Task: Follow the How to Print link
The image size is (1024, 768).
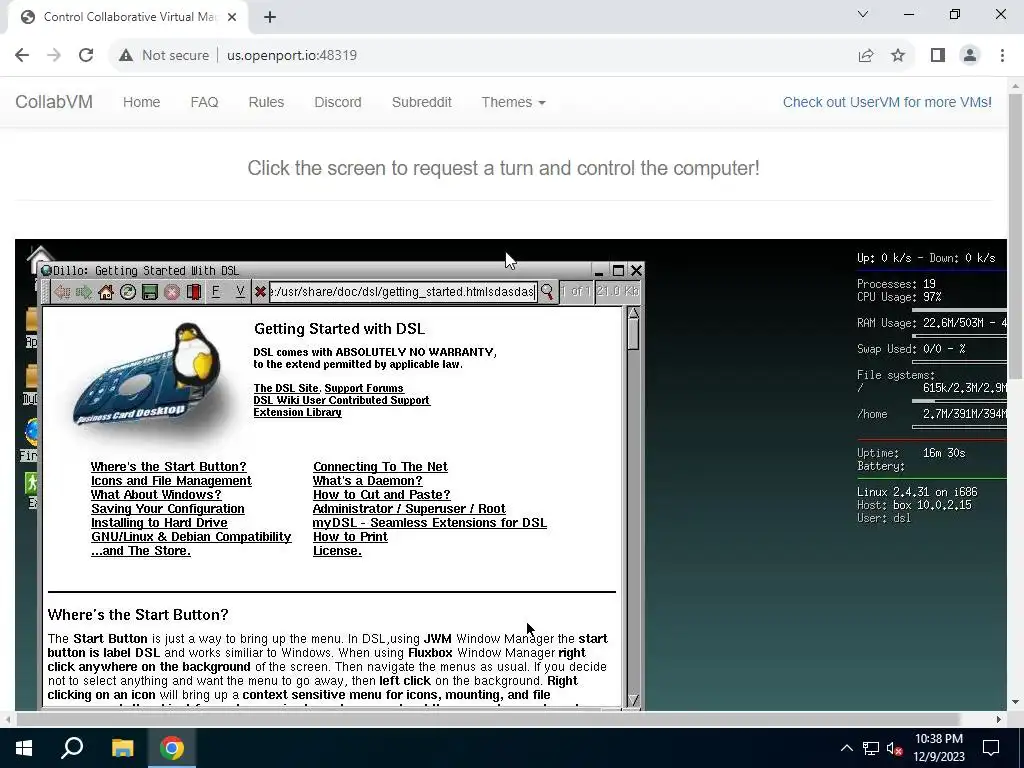Action: [350, 537]
